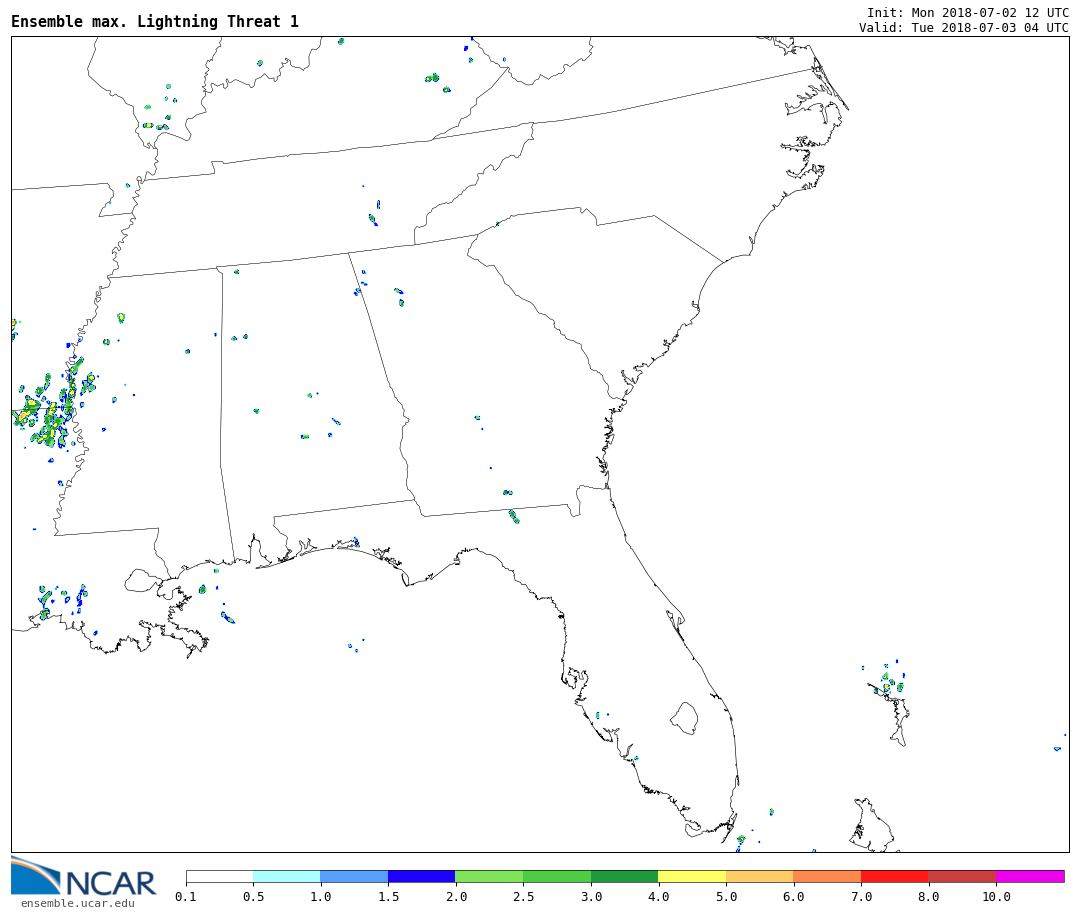Click the light orange 5.0–6.0 color swatch
This screenshot has width=1080, height=915.
tap(760, 876)
